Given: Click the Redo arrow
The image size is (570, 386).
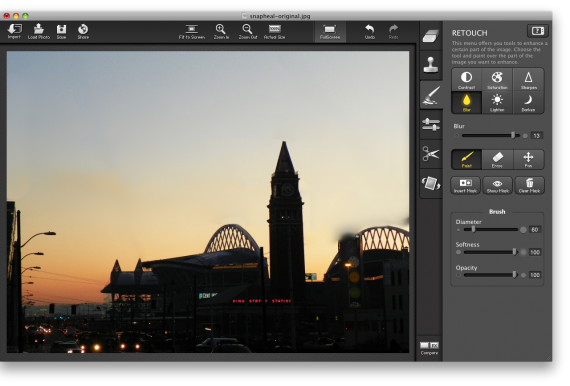Looking at the screenshot, I should [x=393, y=31].
